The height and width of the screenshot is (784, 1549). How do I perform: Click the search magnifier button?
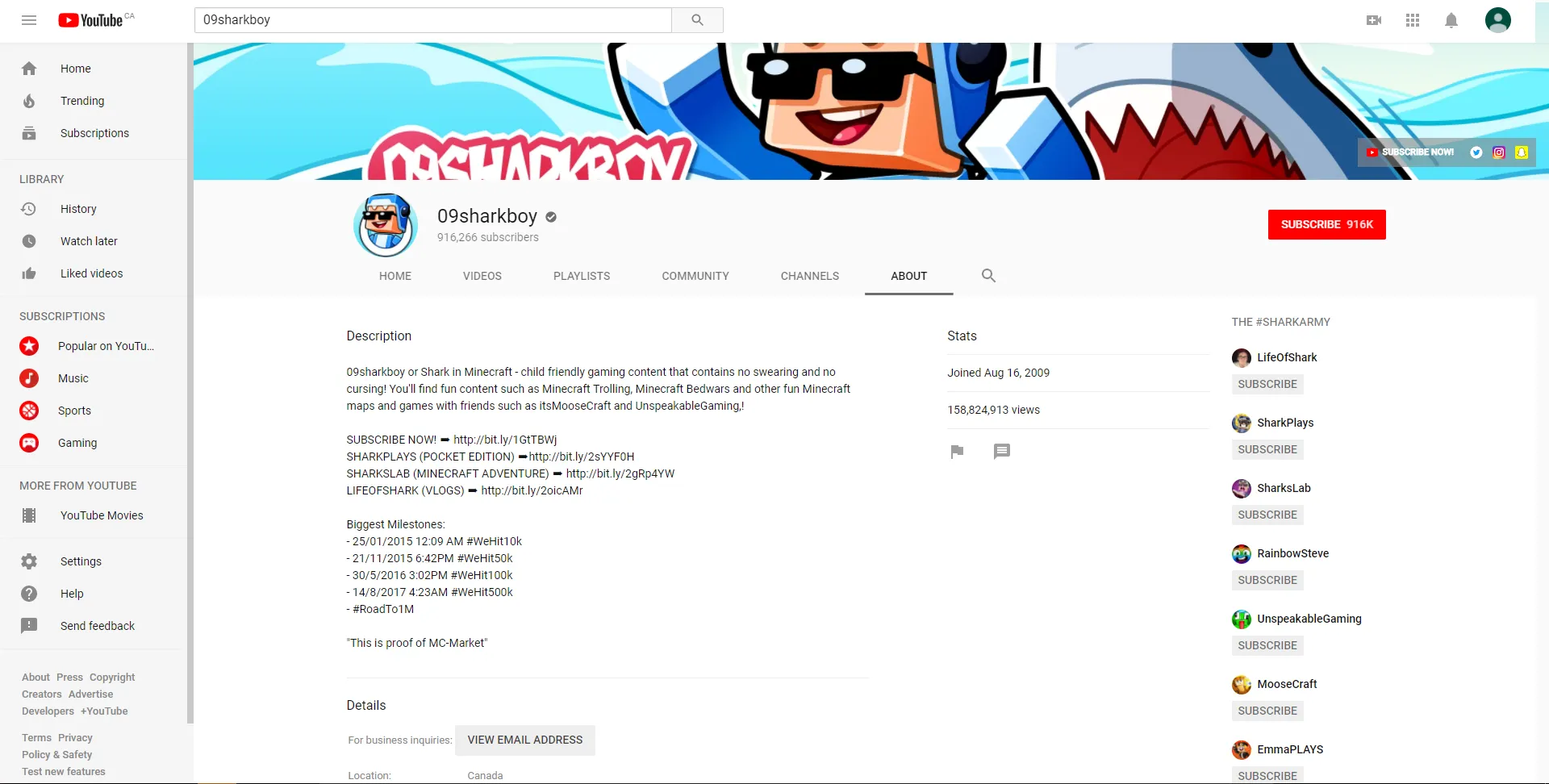coord(697,20)
